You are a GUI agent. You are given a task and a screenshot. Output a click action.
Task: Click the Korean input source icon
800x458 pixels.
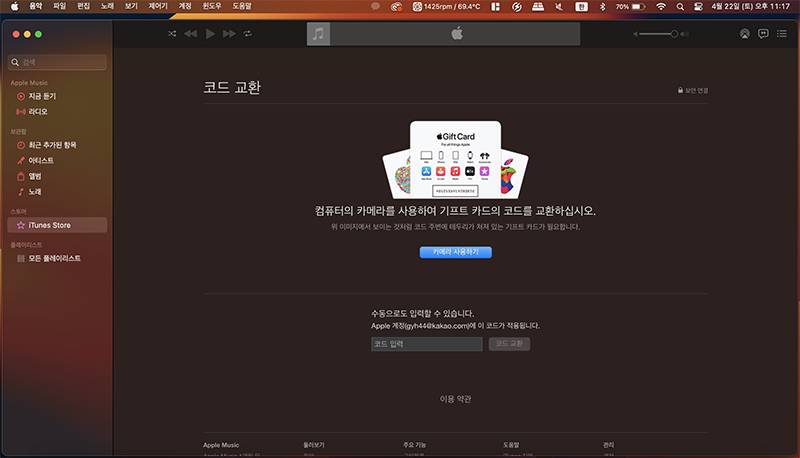pos(581,6)
